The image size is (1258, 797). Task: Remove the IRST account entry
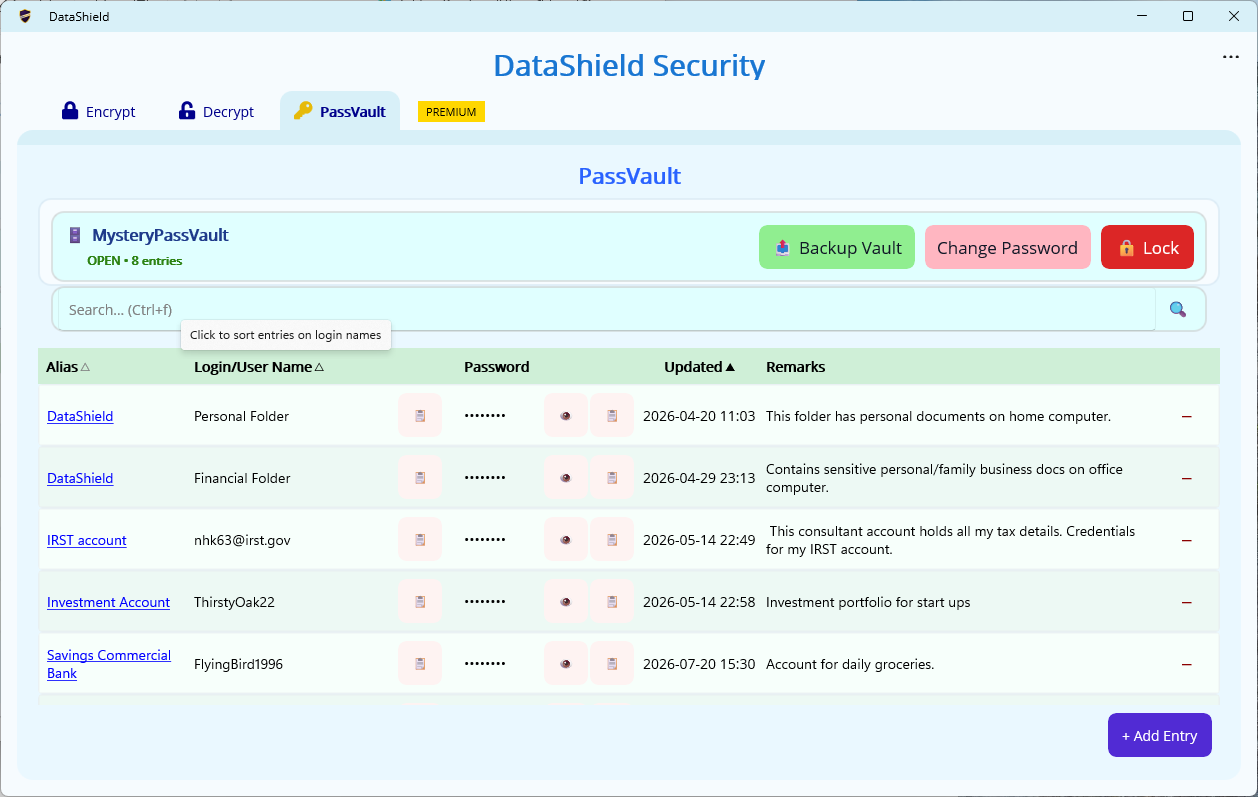click(x=1187, y=540)
